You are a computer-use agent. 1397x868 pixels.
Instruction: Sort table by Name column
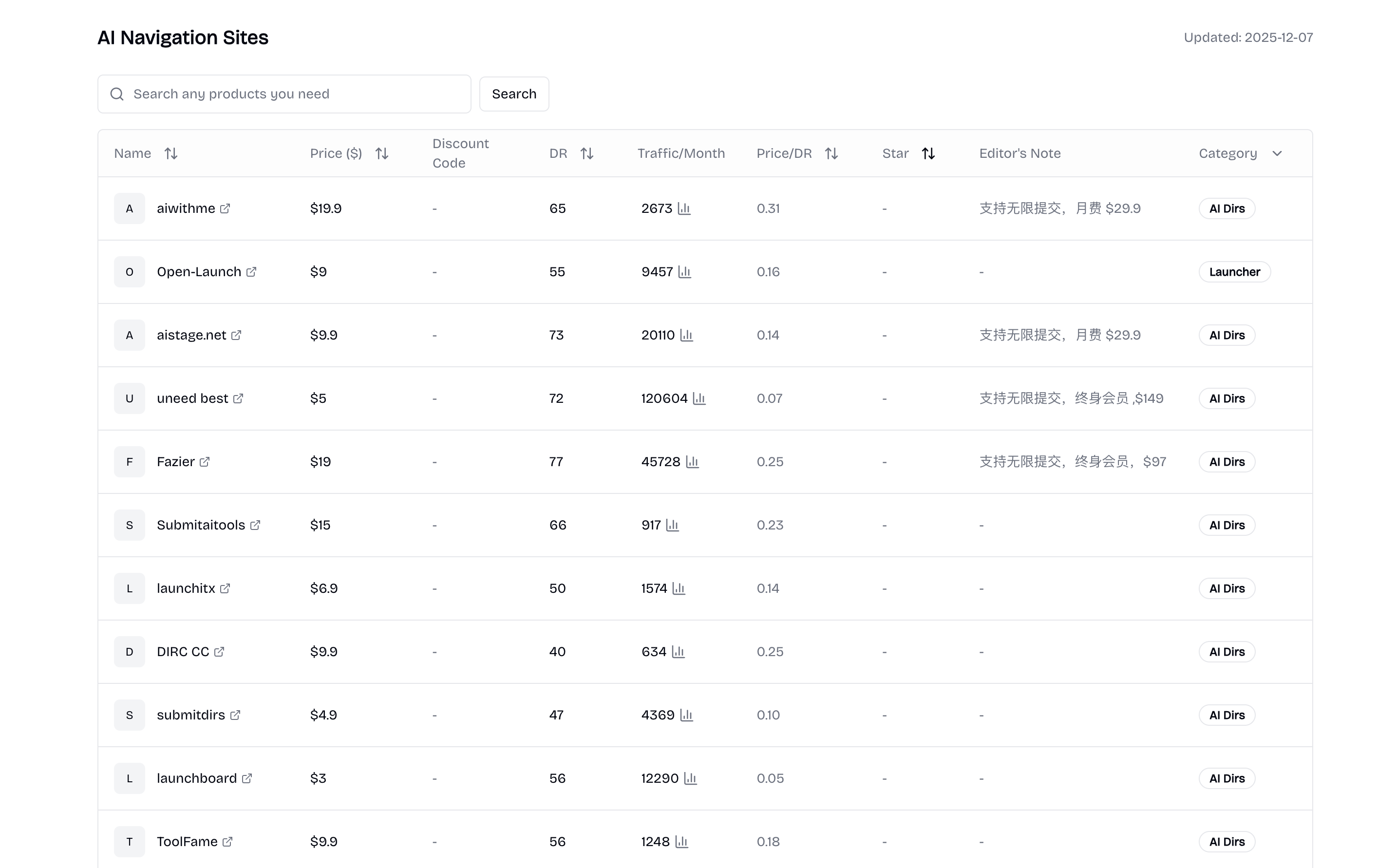coord(170,153)
